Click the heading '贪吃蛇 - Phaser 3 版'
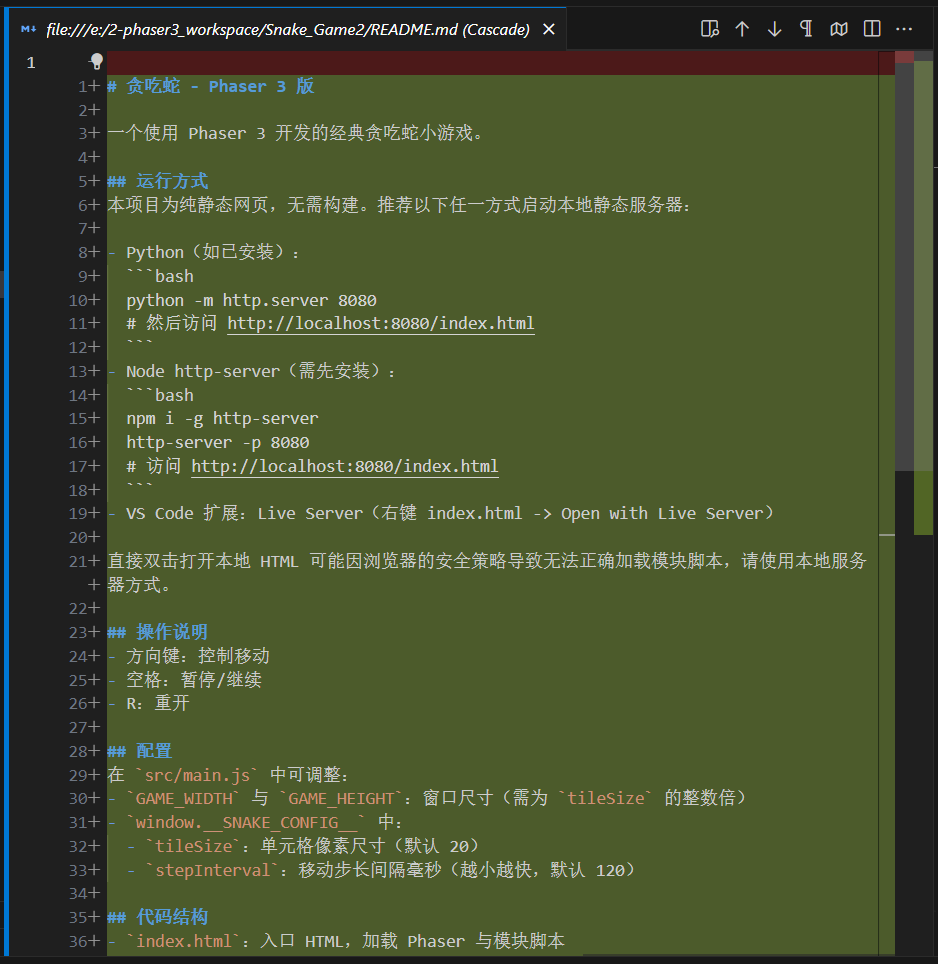This screenshot has height=964, width=938. click(220, 86)
